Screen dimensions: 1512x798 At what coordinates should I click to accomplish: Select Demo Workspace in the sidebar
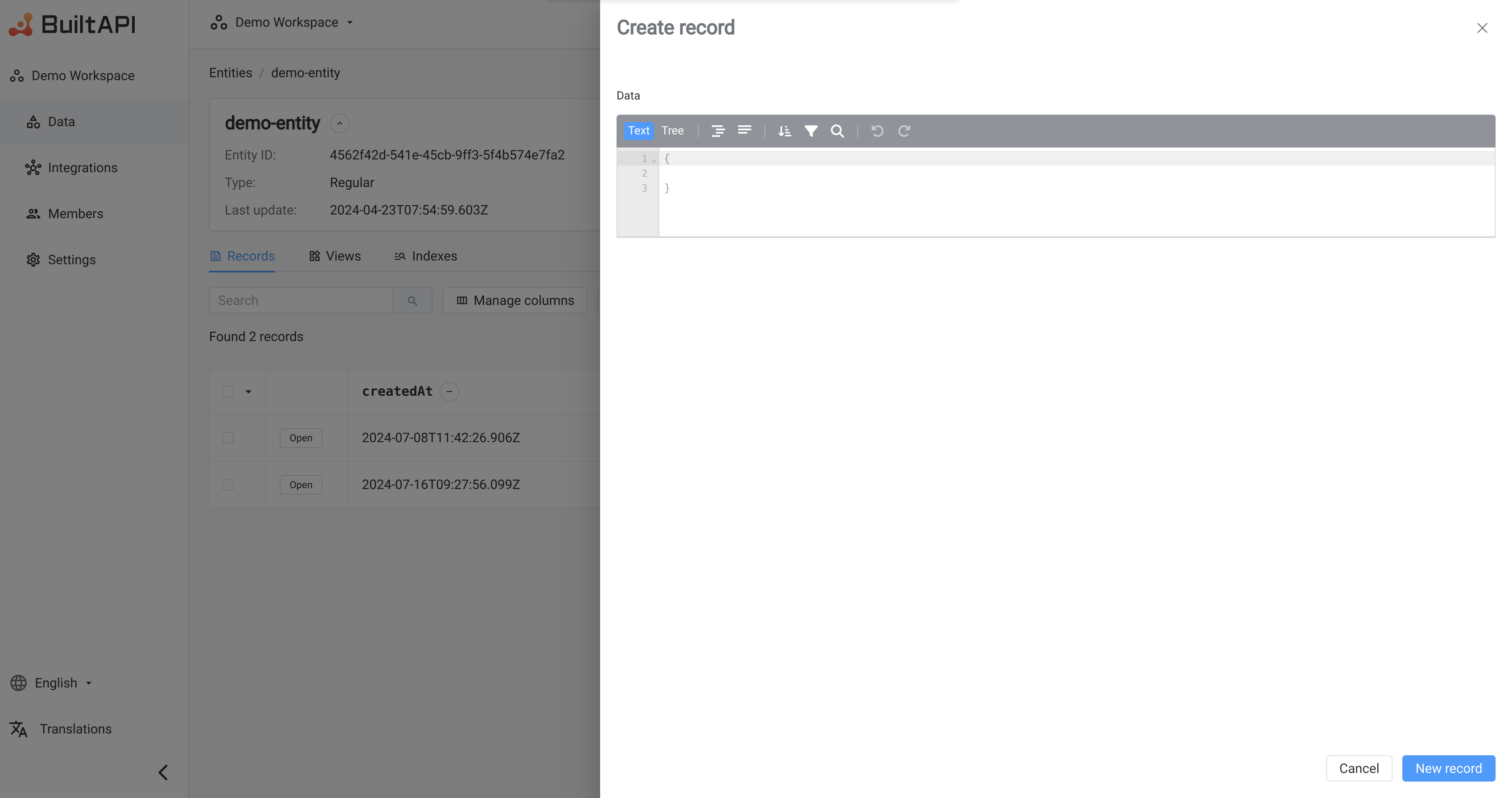tap(72, 76)
